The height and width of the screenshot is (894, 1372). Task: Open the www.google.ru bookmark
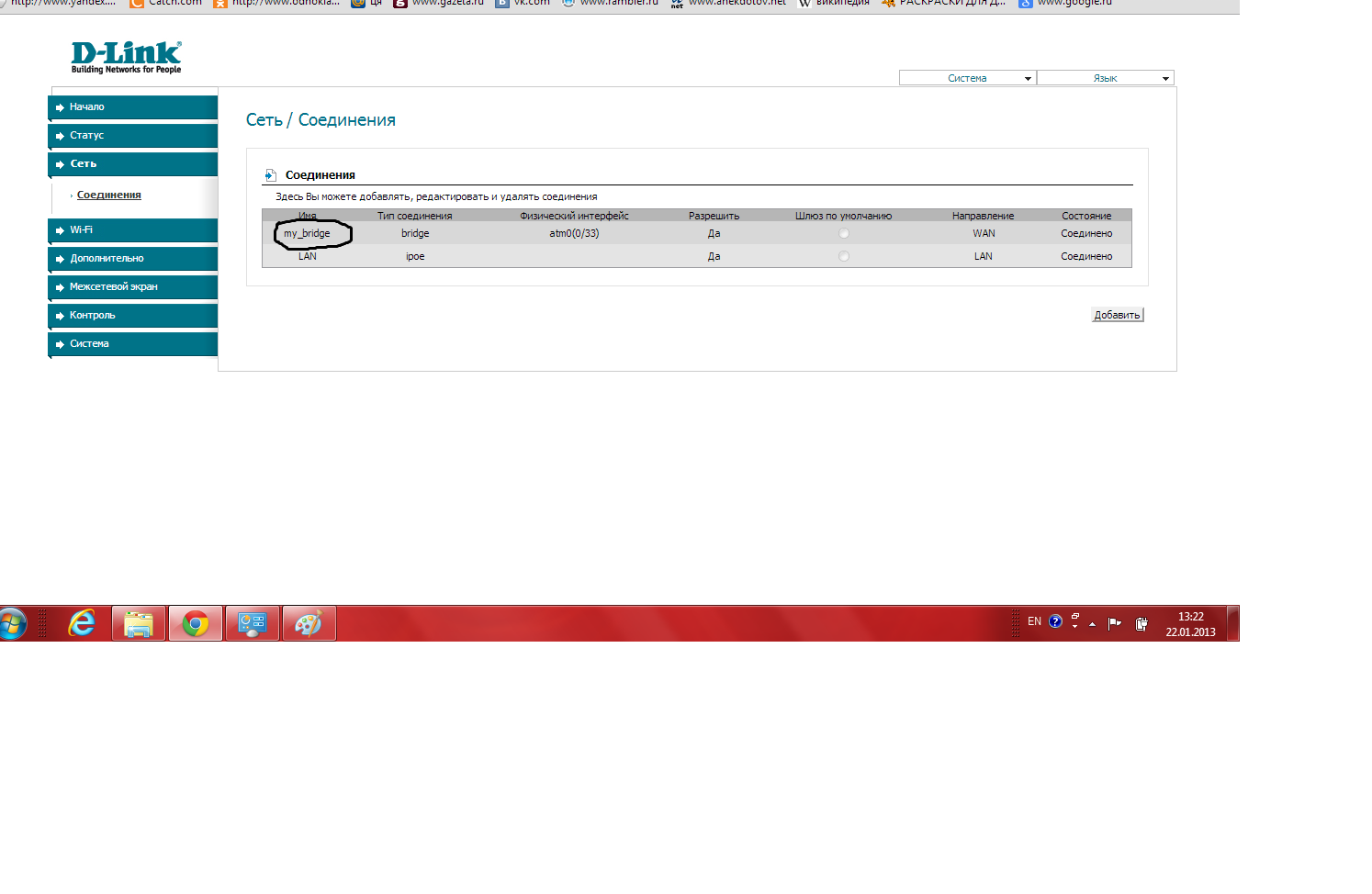coord(1066,4)
